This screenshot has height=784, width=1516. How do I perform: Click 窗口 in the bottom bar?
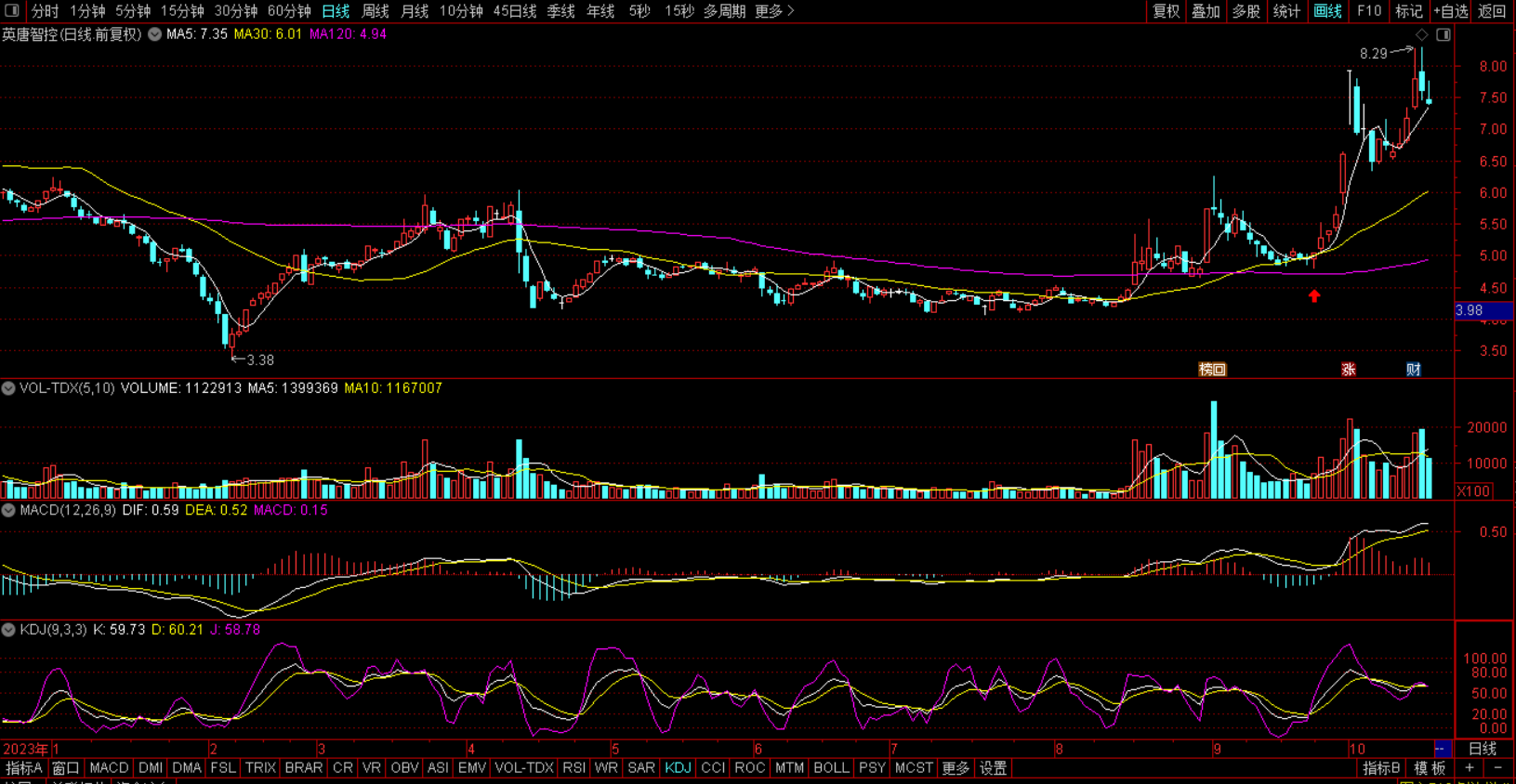click(x=66, y=768)
